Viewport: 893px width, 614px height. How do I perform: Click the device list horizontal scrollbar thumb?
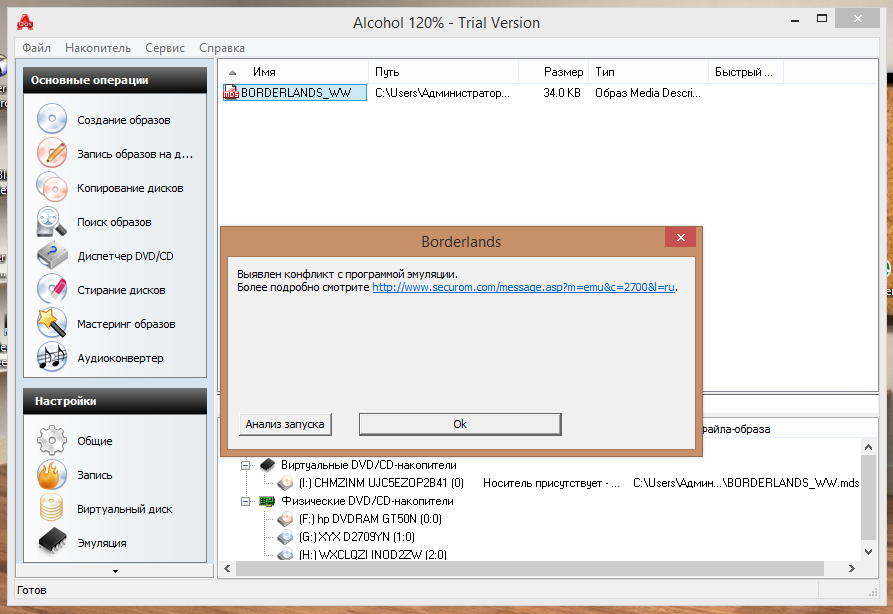[x=530, y=568]
